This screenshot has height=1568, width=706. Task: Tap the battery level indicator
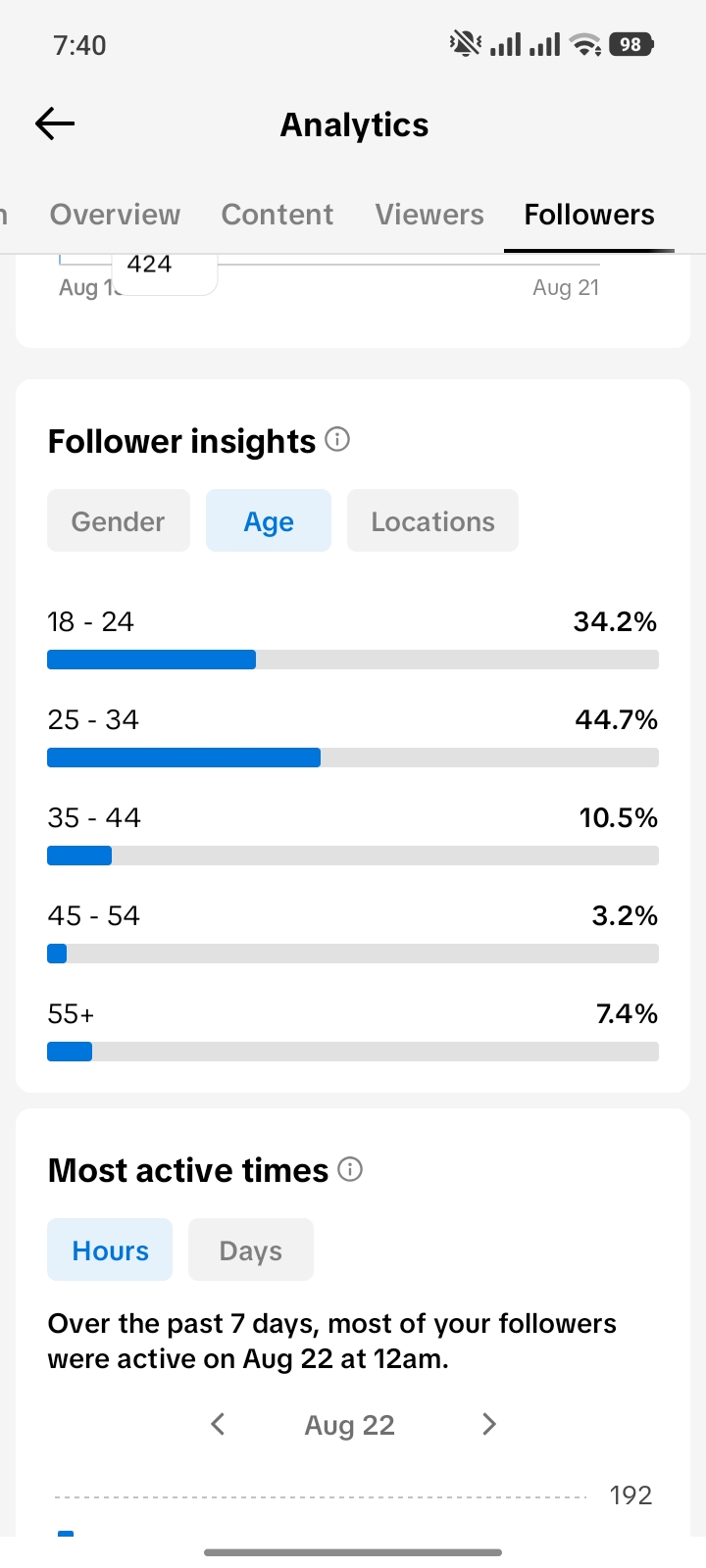[631, 44]
